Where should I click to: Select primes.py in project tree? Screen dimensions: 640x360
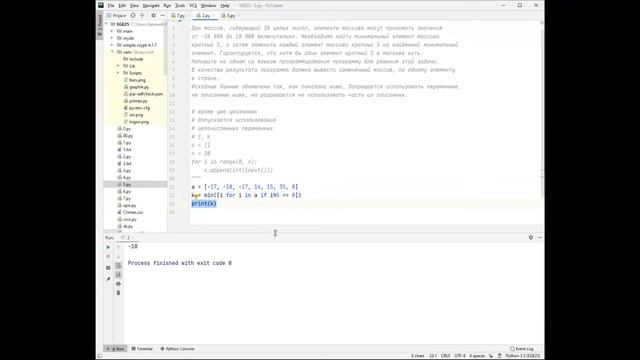136,101
